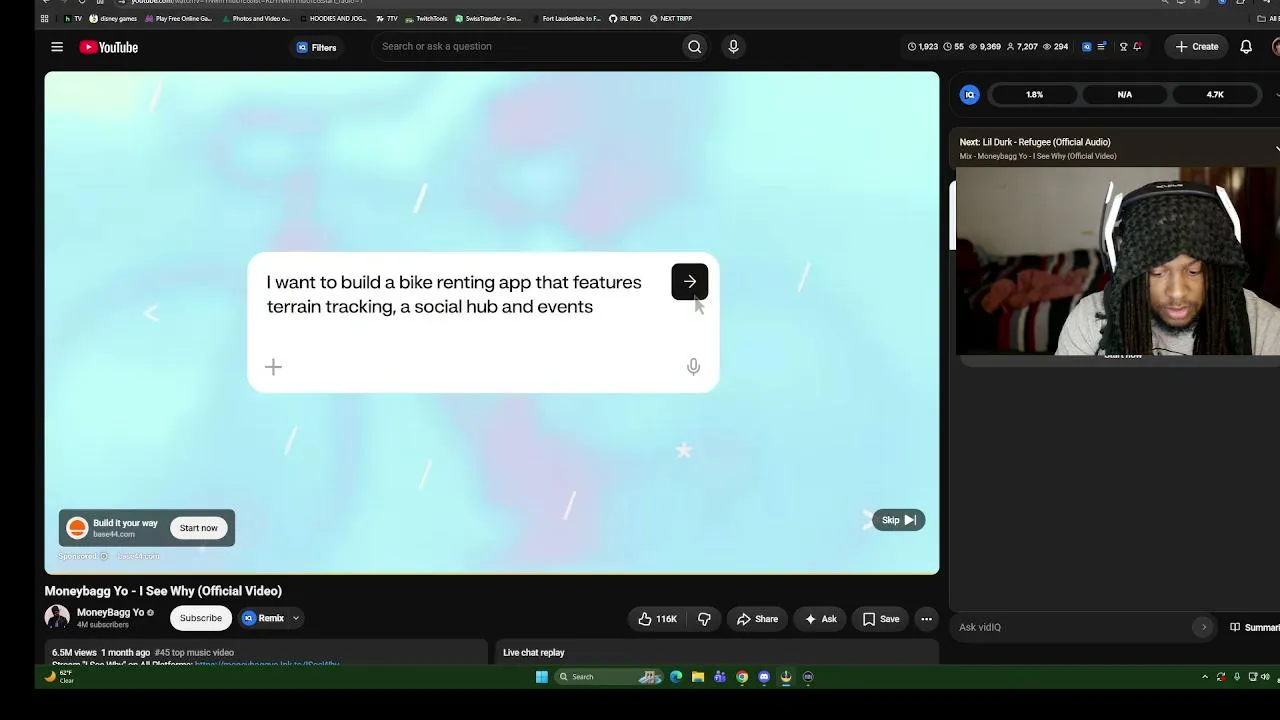Open vidIQ trophy achievements icon
Viewport: 1280px width, 720px height.
(x=1123, y=47)
